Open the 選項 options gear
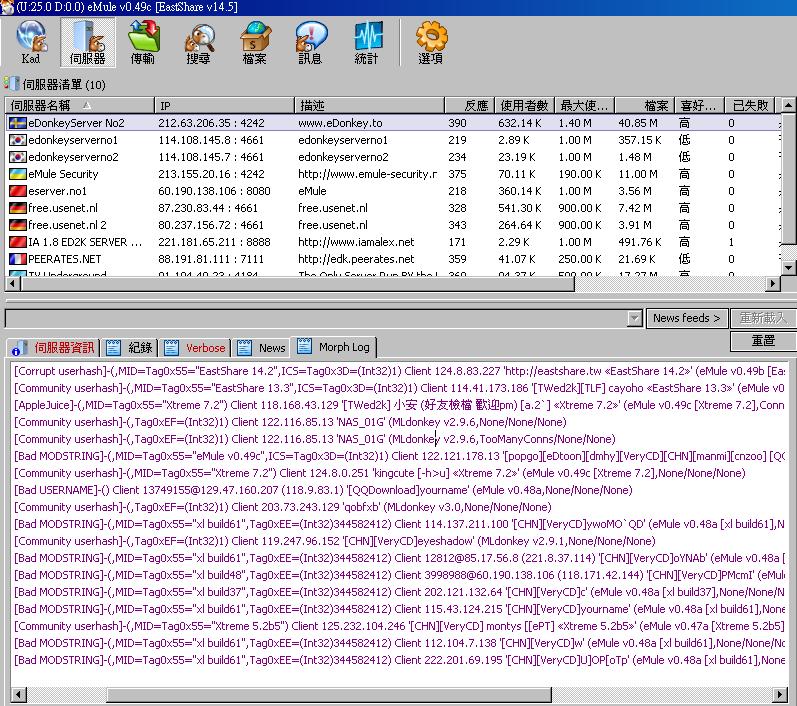797x706 pixels. [431, 43]
